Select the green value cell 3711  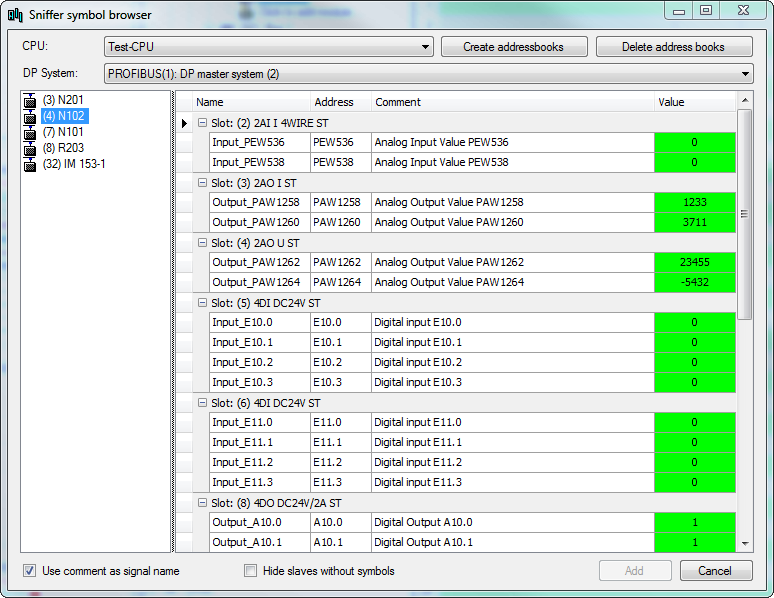pos(695,222)
